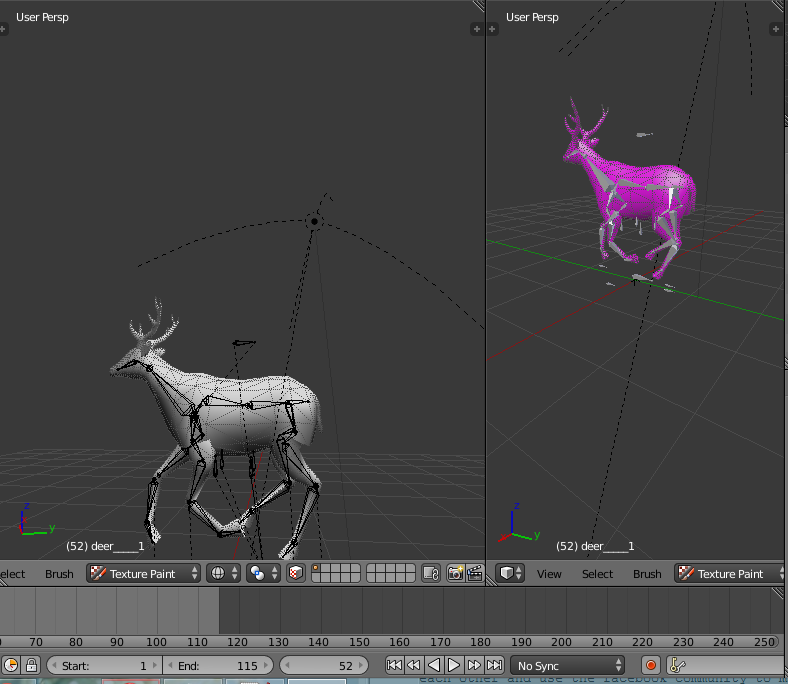Toggle face selection masking for painting
The height and width of the screenshot is (684, 788).
point(296,573)
